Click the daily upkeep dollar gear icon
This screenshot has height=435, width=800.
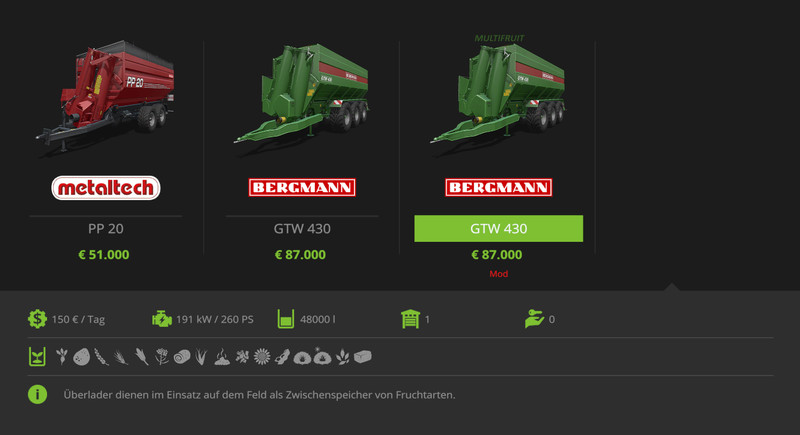click(x=37, y=319)
